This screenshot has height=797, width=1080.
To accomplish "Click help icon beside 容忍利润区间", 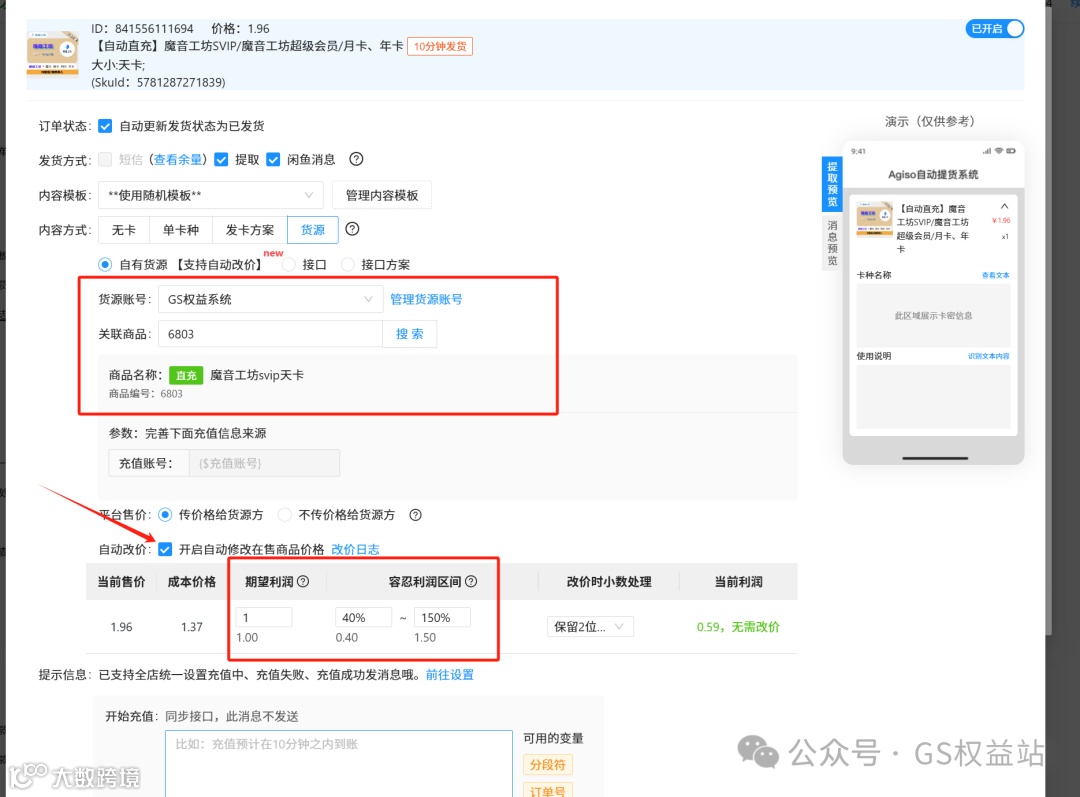I will click(471, 581).
